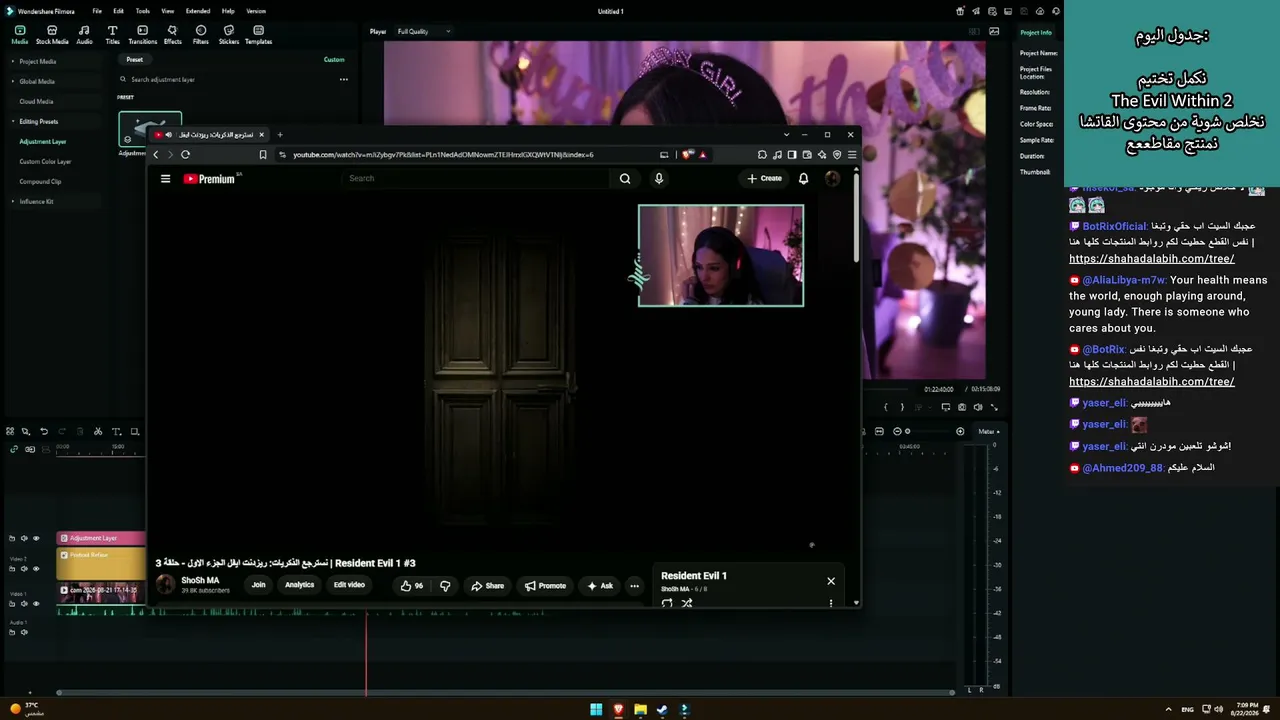Screen dimensions: 1280x720
Task: Open more options next to adjustment layer search
Action: tap(343, 79)
